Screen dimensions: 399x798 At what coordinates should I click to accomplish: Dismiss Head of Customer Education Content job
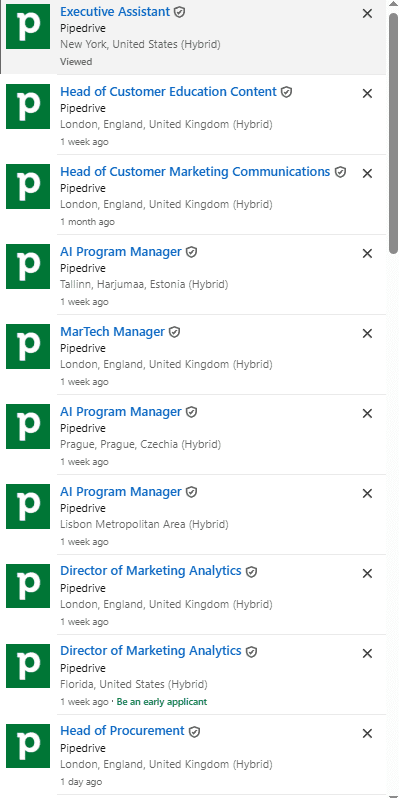tap(367, 94)
